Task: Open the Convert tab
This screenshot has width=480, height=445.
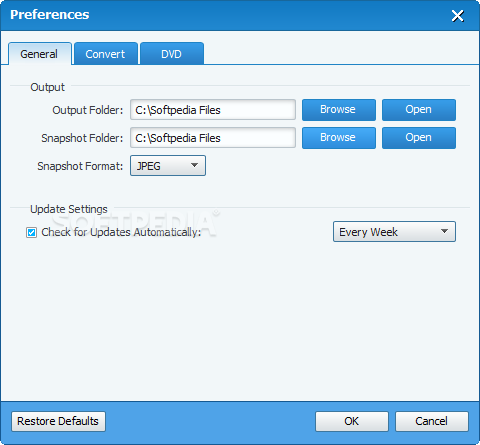Action: [x=106, y=54]
